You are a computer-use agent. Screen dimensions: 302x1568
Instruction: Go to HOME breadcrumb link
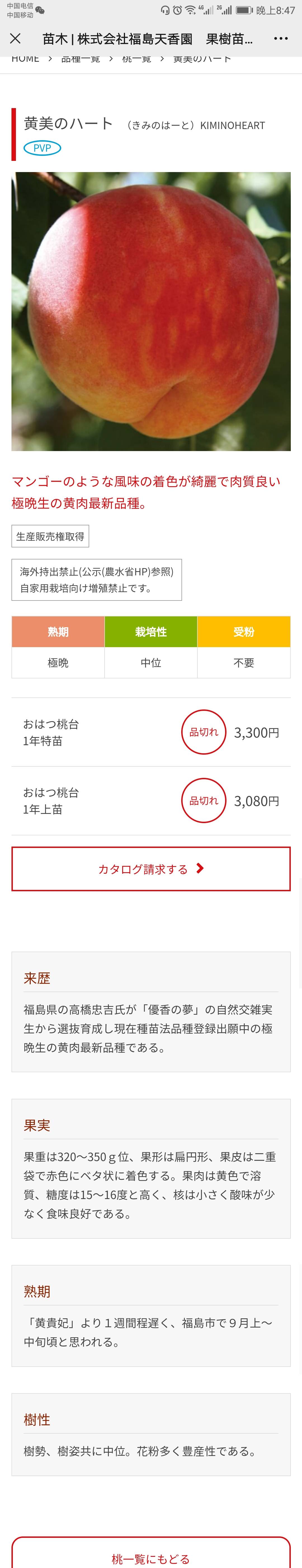pyautogui.click(x=25, y=59)
